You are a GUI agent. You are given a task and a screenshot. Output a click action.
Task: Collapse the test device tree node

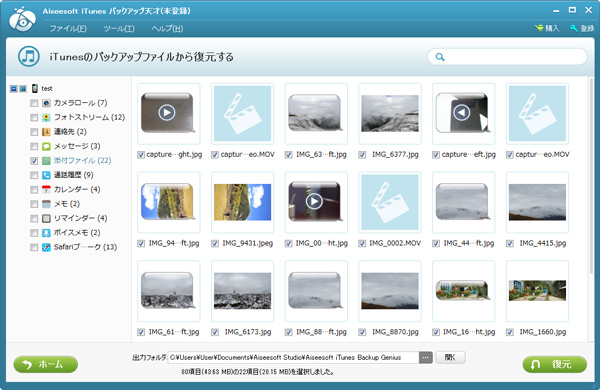click(14, 89)
